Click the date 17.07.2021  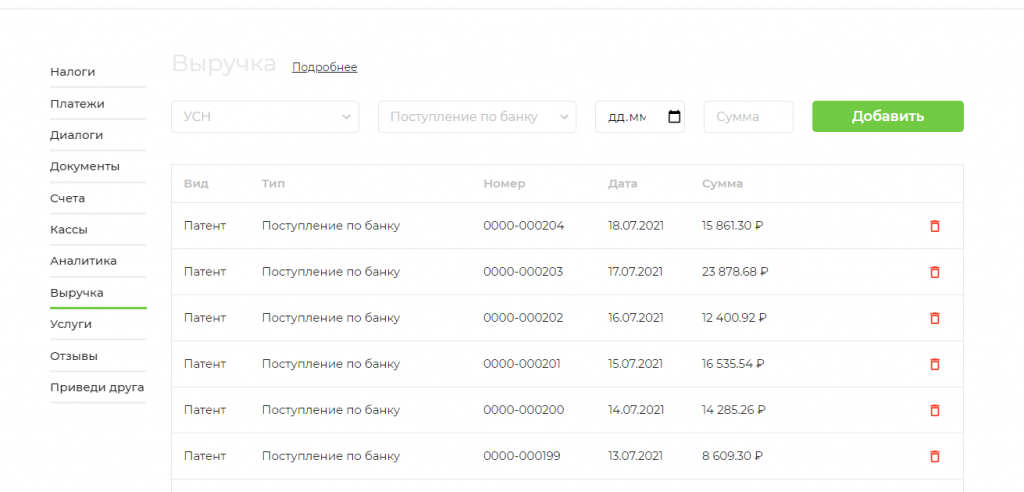click(x=635, y=272)
